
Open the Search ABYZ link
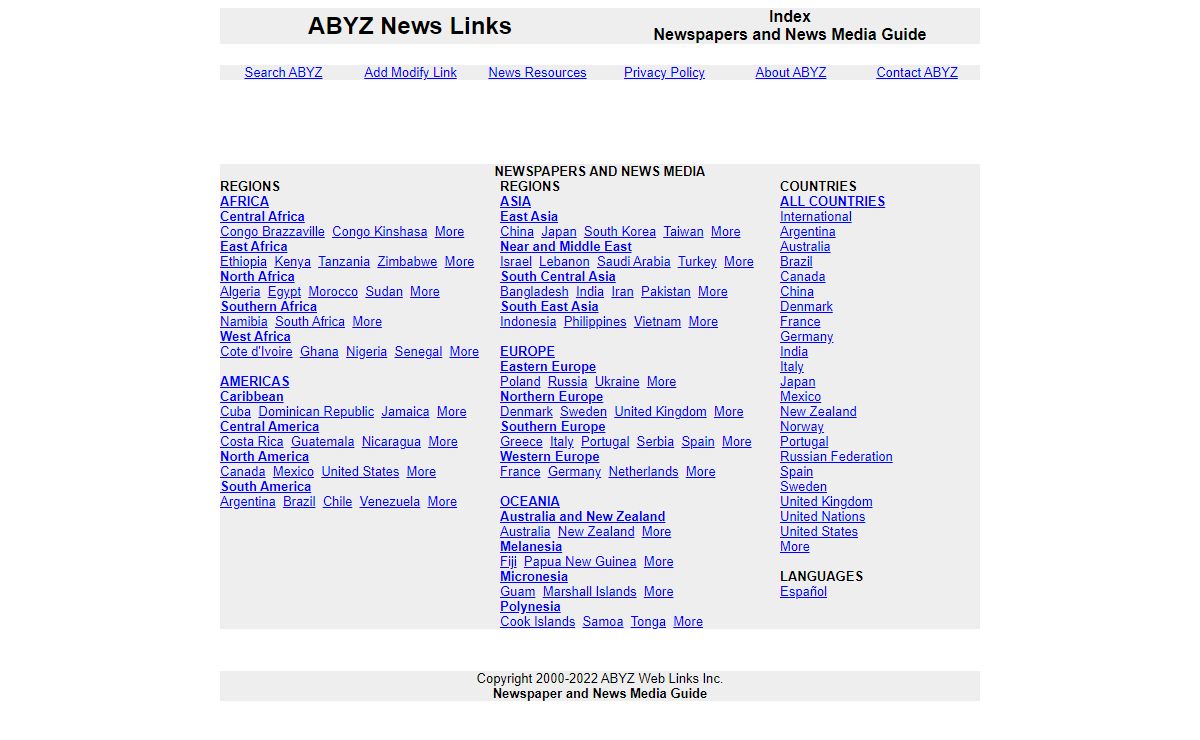283,72
